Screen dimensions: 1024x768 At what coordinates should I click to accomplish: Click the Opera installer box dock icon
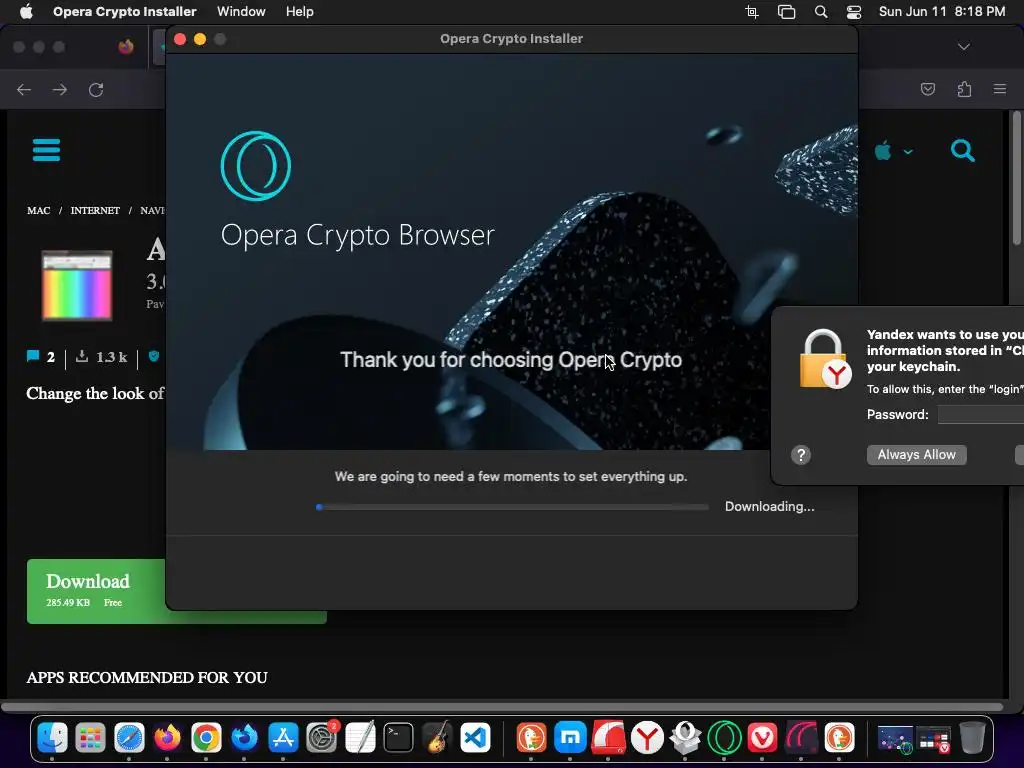[x=686, y=738]
